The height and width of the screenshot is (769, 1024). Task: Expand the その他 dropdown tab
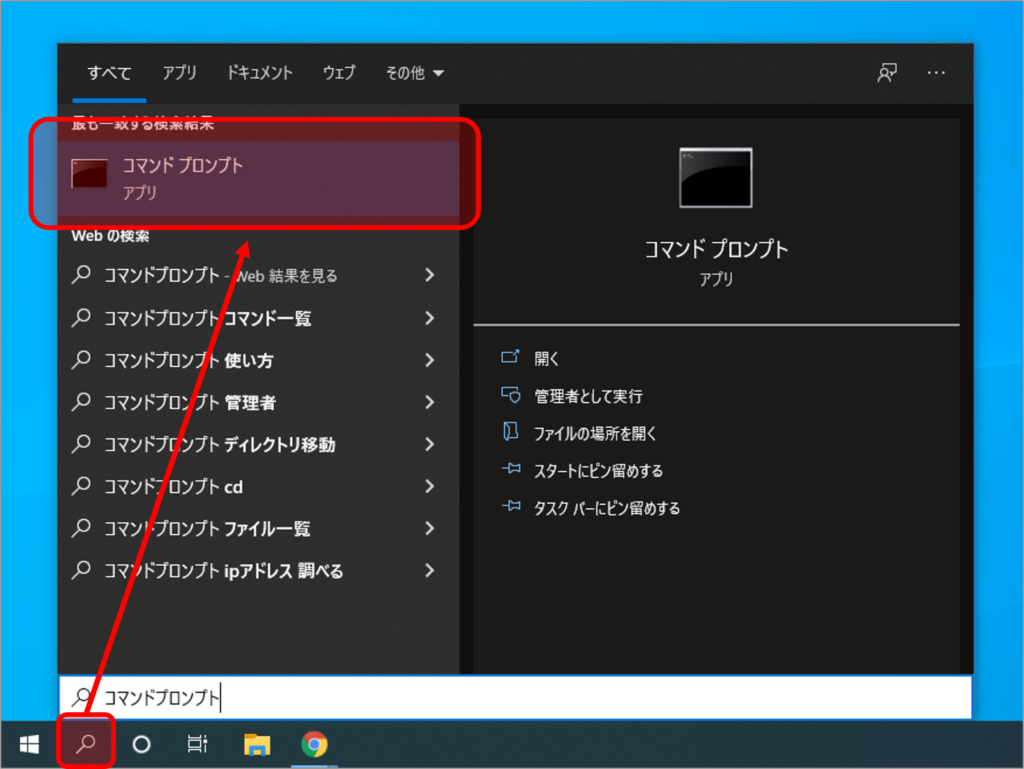pos(415,73)
